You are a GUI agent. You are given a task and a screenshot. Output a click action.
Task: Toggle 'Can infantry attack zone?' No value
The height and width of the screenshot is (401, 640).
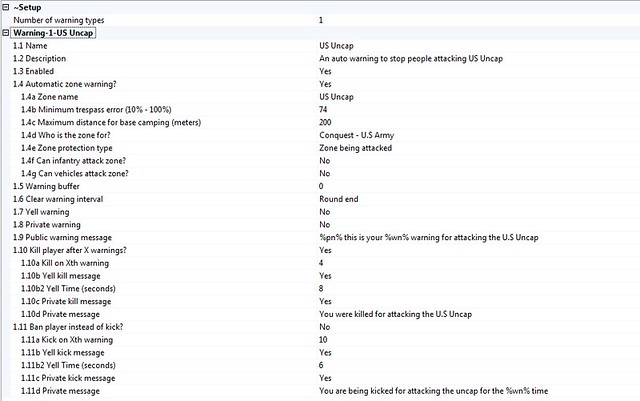[325, 161]
